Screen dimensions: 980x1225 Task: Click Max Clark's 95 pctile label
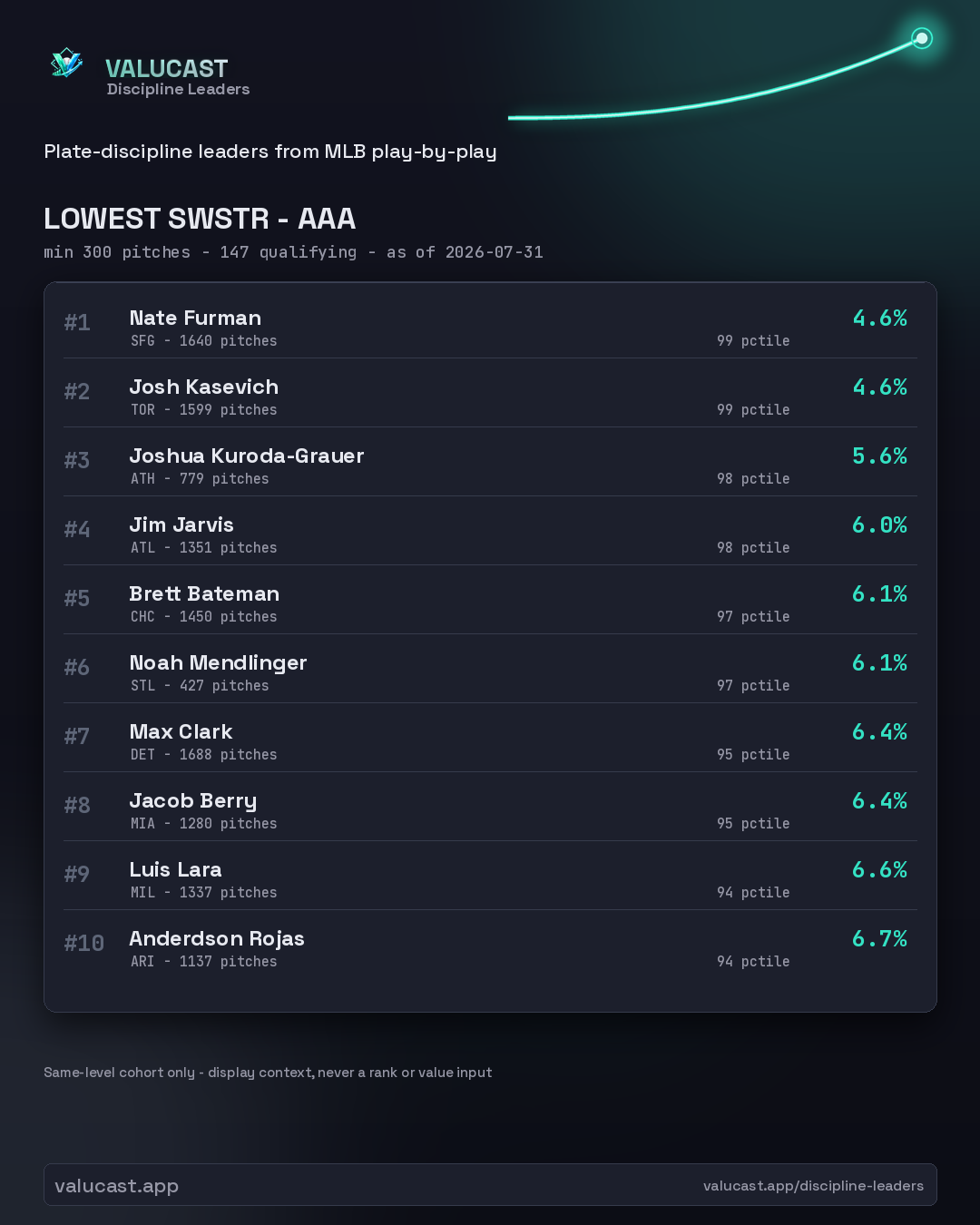click(x=753, y=754)
